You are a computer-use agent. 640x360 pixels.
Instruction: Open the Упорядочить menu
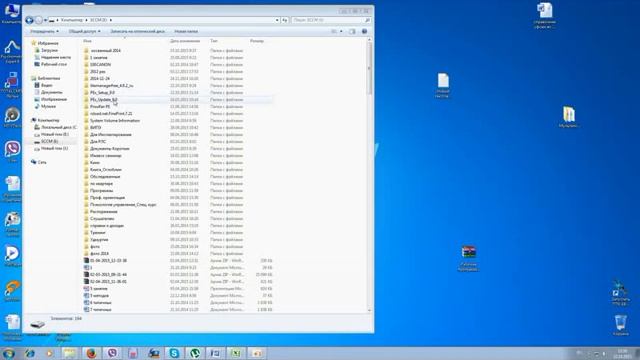pyautogui.click(x=44, y=31)
